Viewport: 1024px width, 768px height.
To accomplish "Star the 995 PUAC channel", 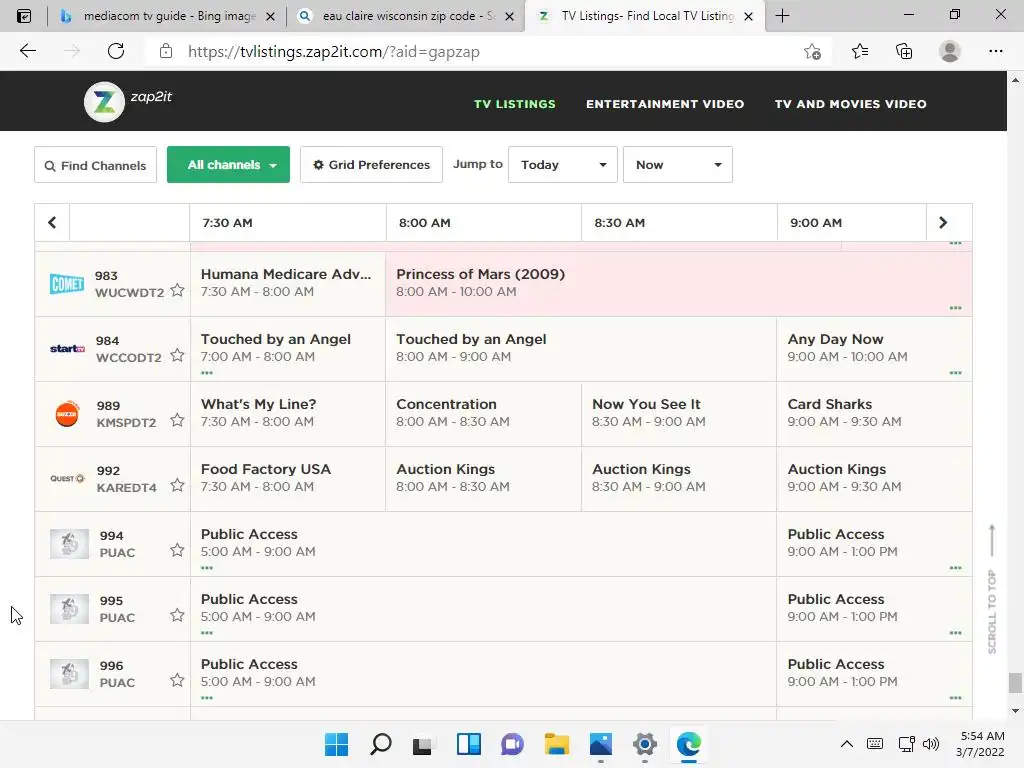I will point(177,615).
